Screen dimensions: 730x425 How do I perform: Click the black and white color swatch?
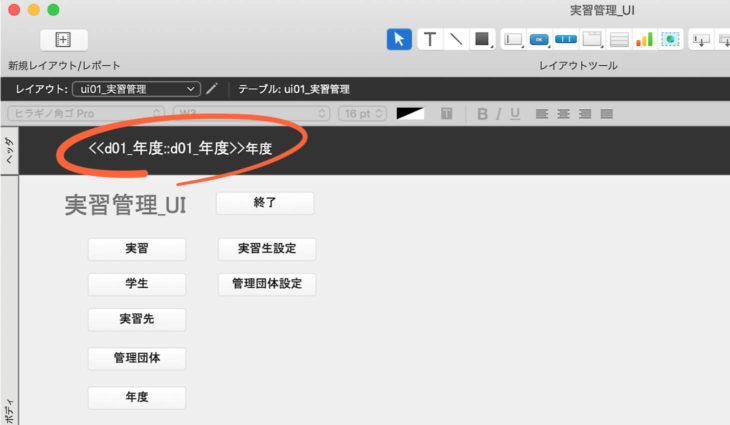tap(410, 114)
